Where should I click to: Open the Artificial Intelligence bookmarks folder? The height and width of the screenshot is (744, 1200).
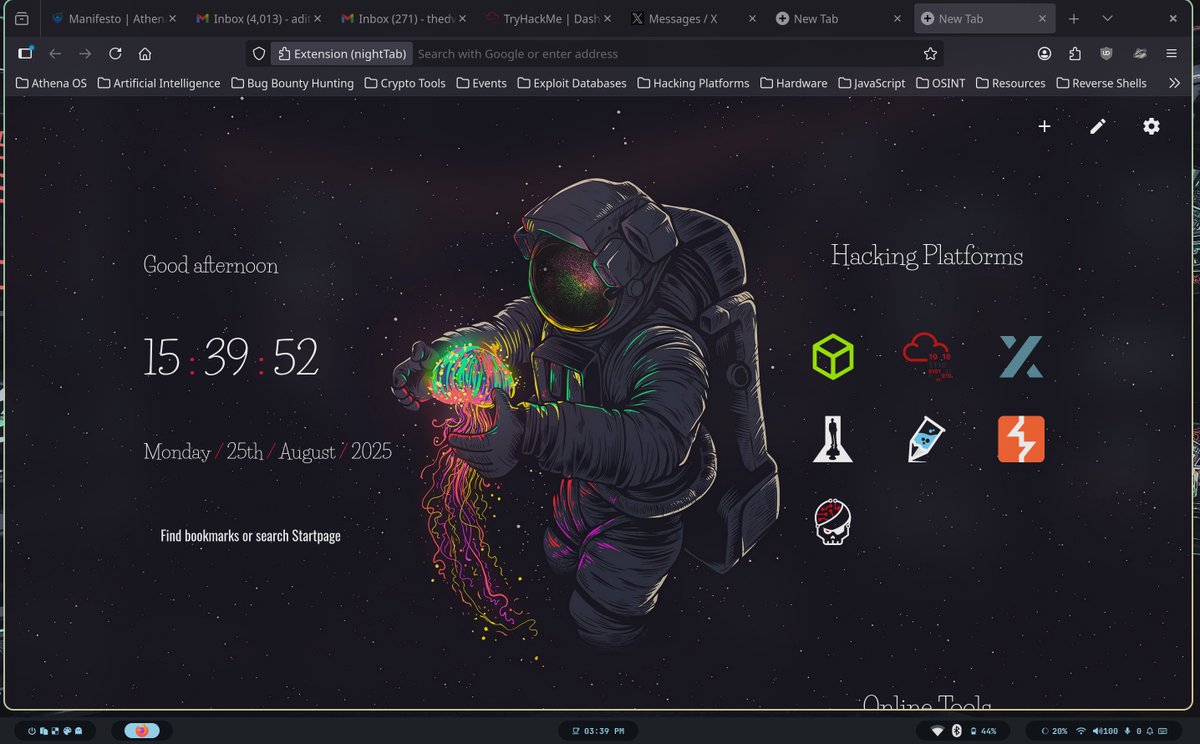tap(159, 83)
